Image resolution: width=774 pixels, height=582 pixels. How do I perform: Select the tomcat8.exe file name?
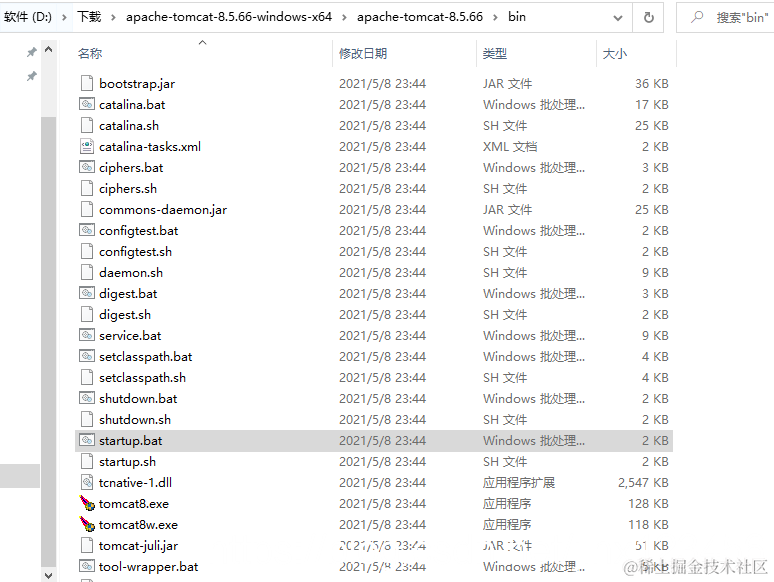[x=134, y=504]
